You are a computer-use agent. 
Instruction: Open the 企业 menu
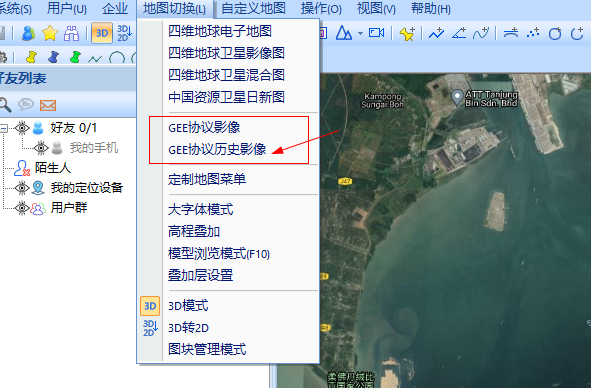tap(115, 8)
